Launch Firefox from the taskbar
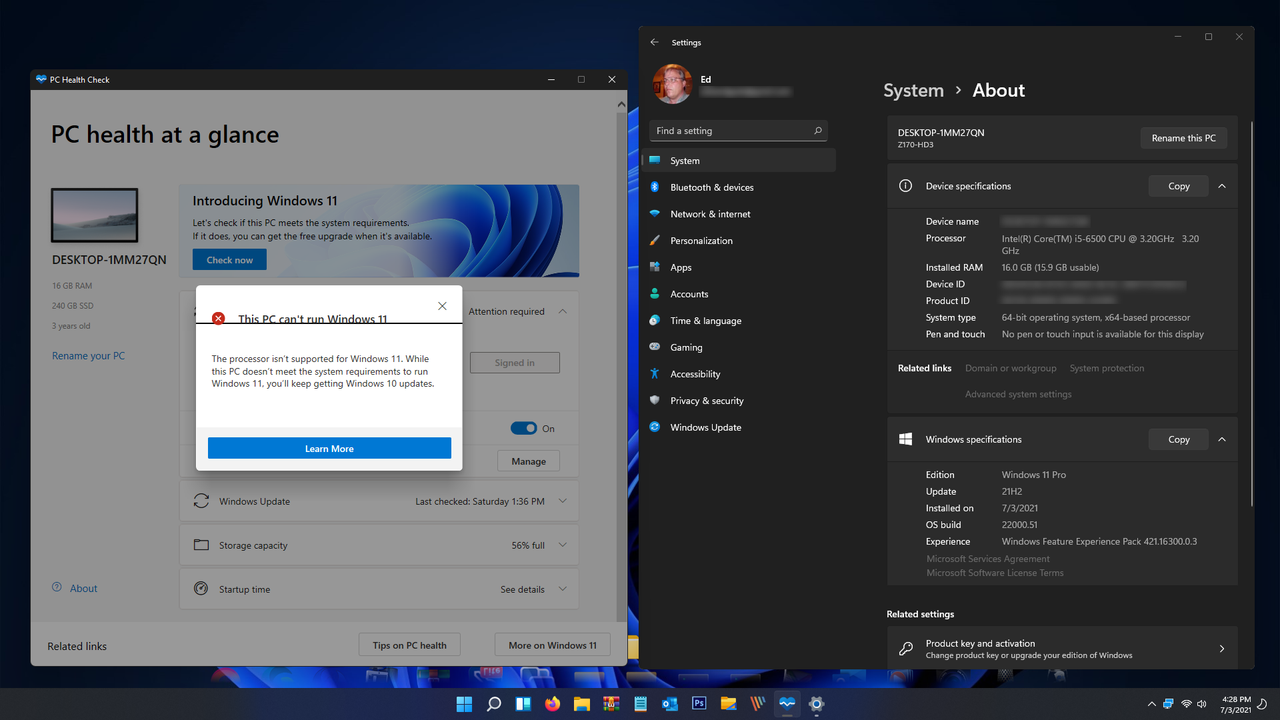 [x=552, y=704]
